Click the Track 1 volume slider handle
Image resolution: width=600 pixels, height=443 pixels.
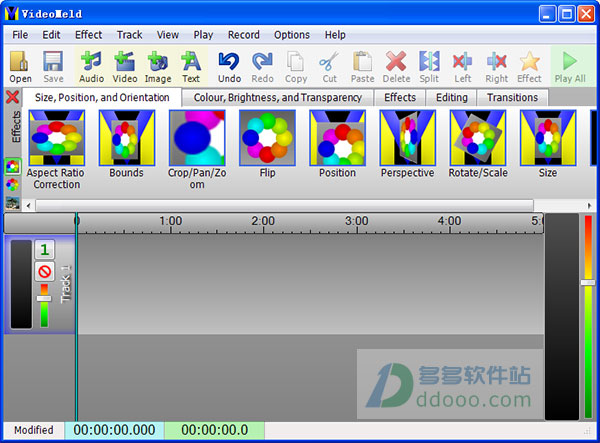point(44,298)
